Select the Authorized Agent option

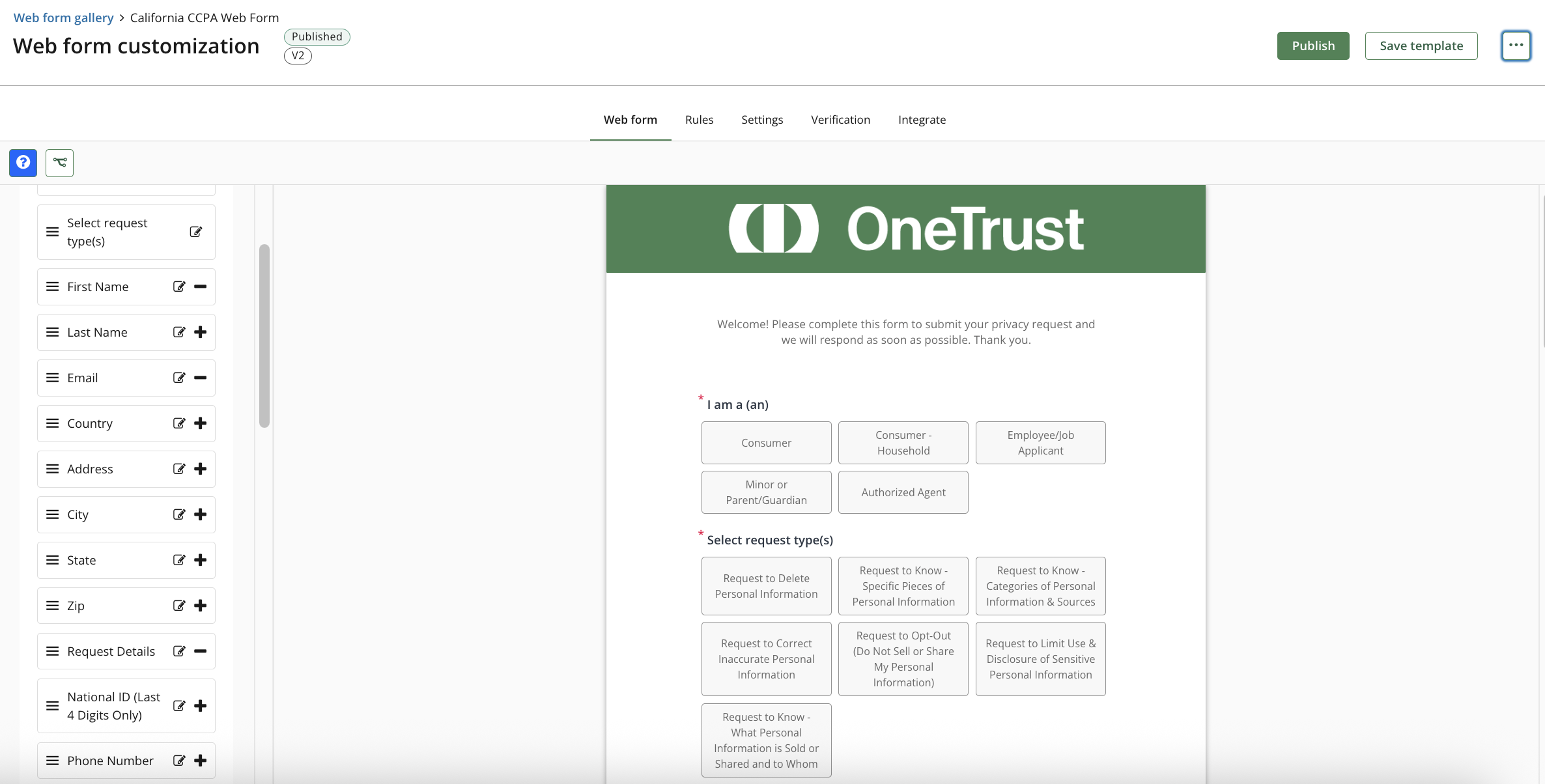coord(903,492)
